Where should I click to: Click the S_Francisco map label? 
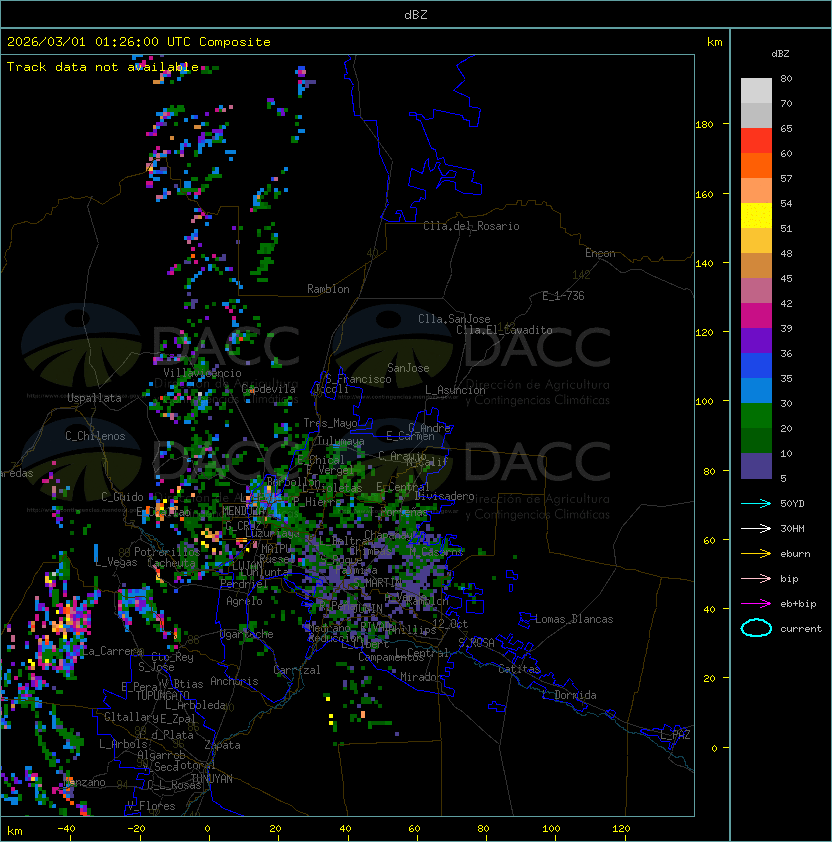[x=358, y=379]
